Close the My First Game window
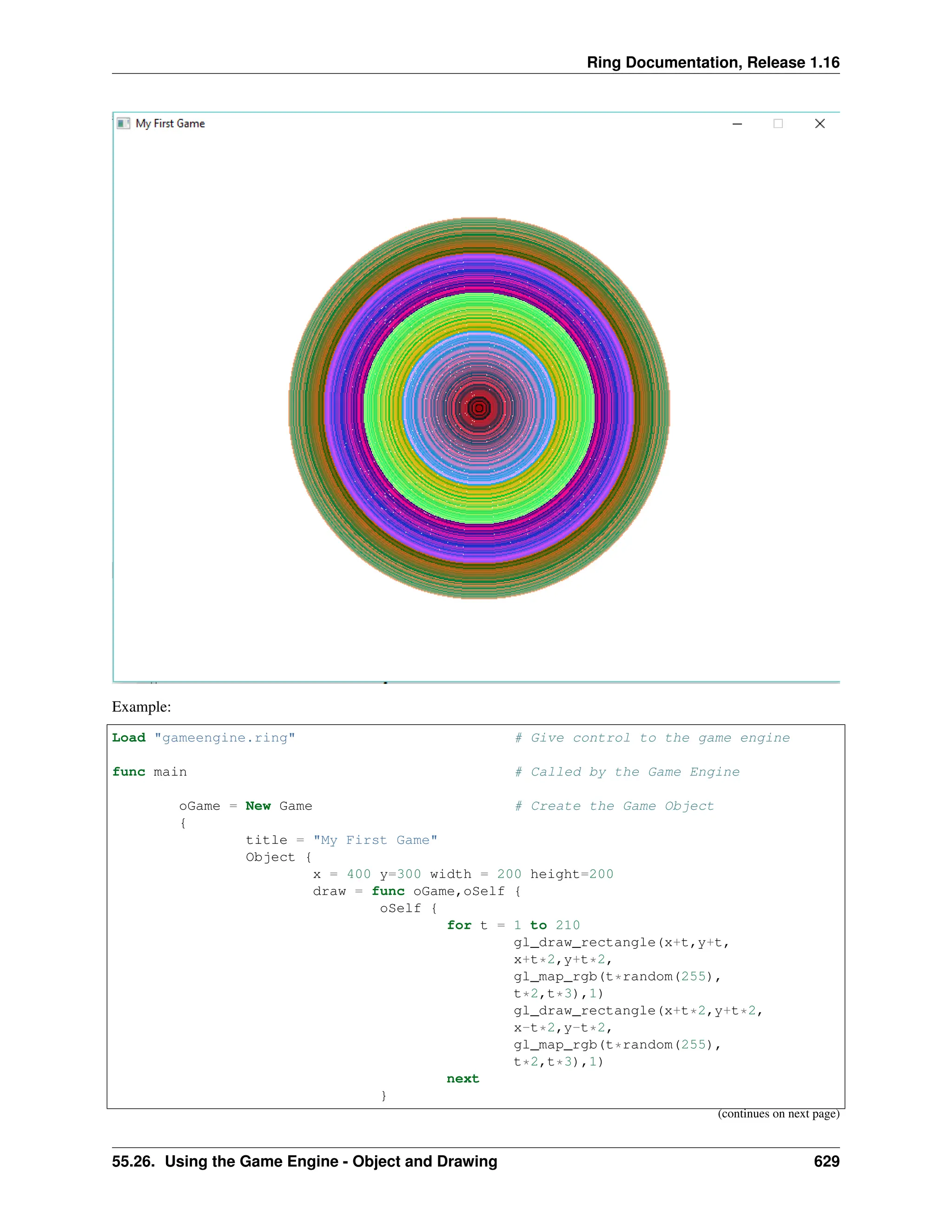Image resolution: width=952 pixels, height=1232 pixels. coord(820,124)
